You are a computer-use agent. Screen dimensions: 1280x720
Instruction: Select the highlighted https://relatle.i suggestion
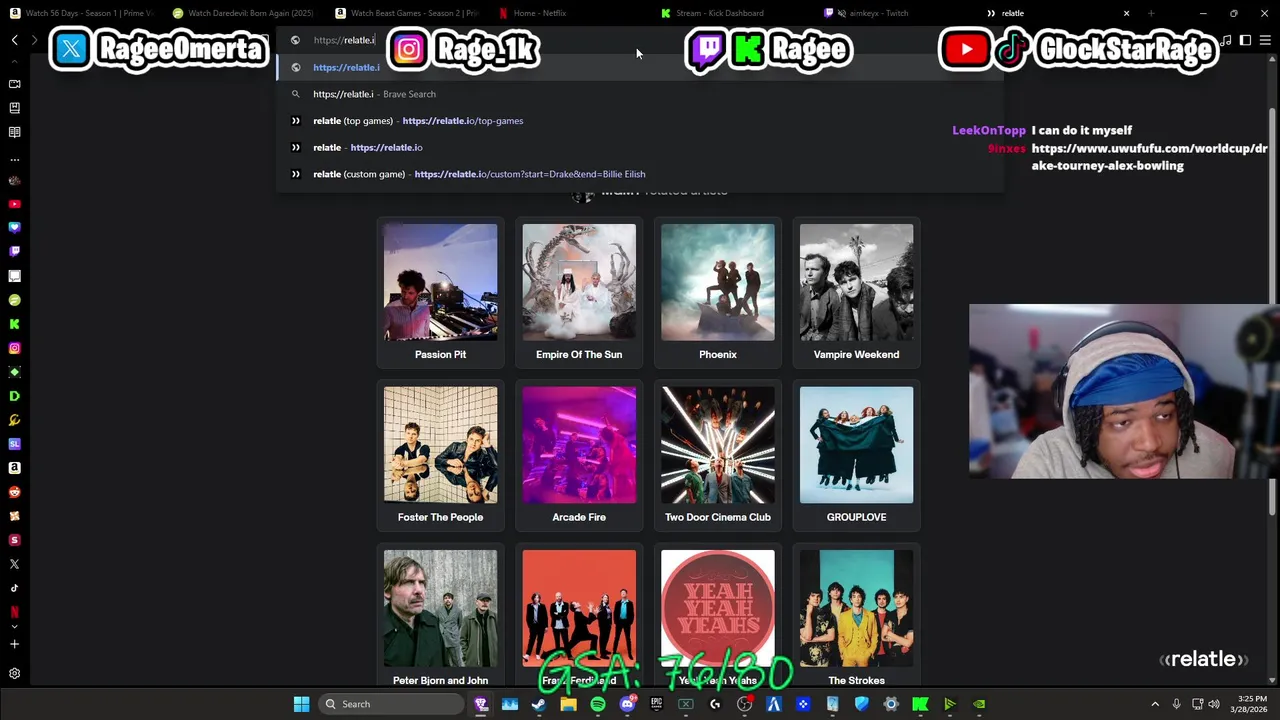[640, 67]
